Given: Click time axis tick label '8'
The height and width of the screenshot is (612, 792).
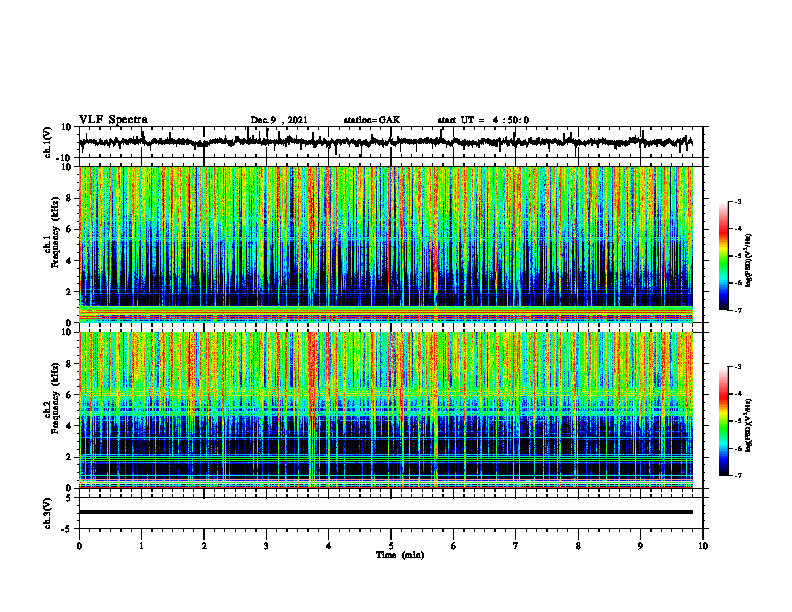Looking at the screenshot, I should (578, 546).
